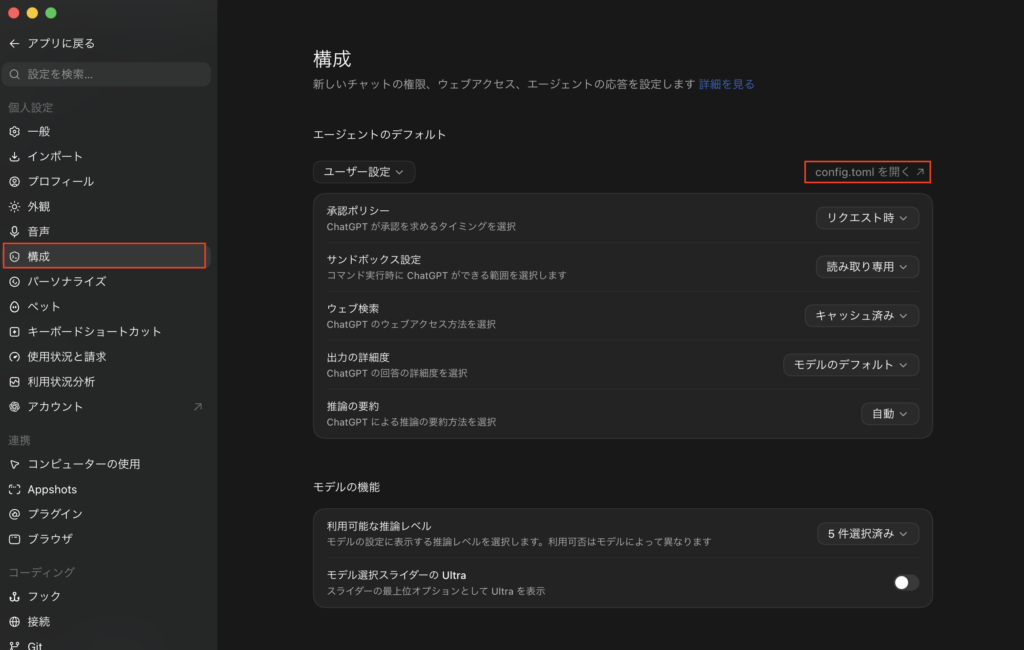1024x650 pixels.
Task: Click the Appshots capture icon
Action: [x=14, y=489]
